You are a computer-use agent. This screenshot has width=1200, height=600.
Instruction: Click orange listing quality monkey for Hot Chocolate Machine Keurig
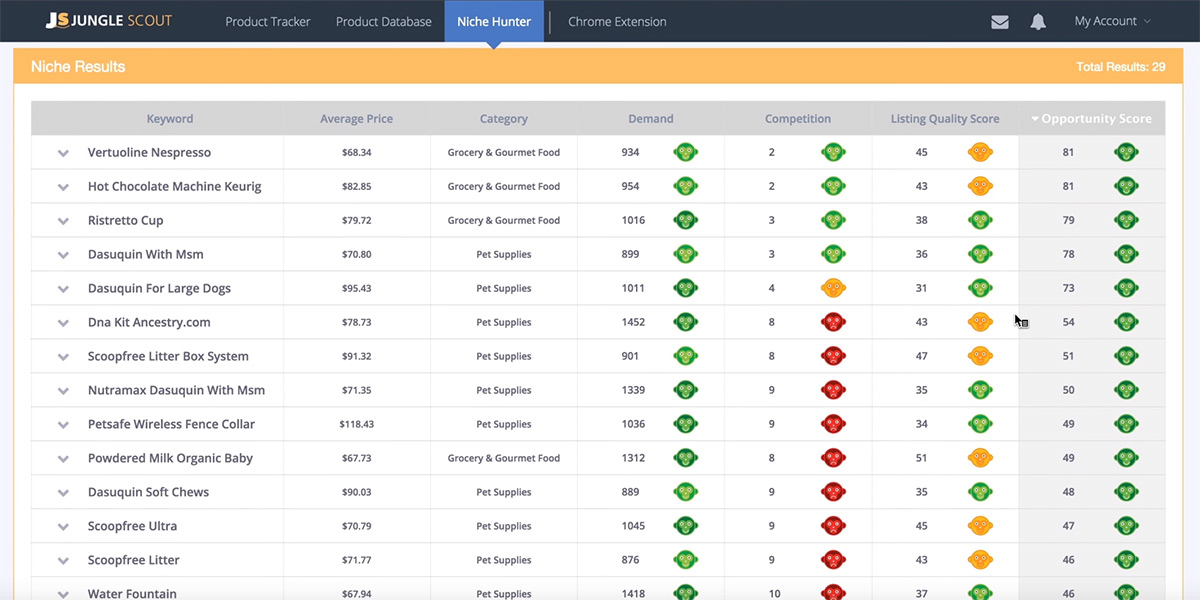point(980,186)
